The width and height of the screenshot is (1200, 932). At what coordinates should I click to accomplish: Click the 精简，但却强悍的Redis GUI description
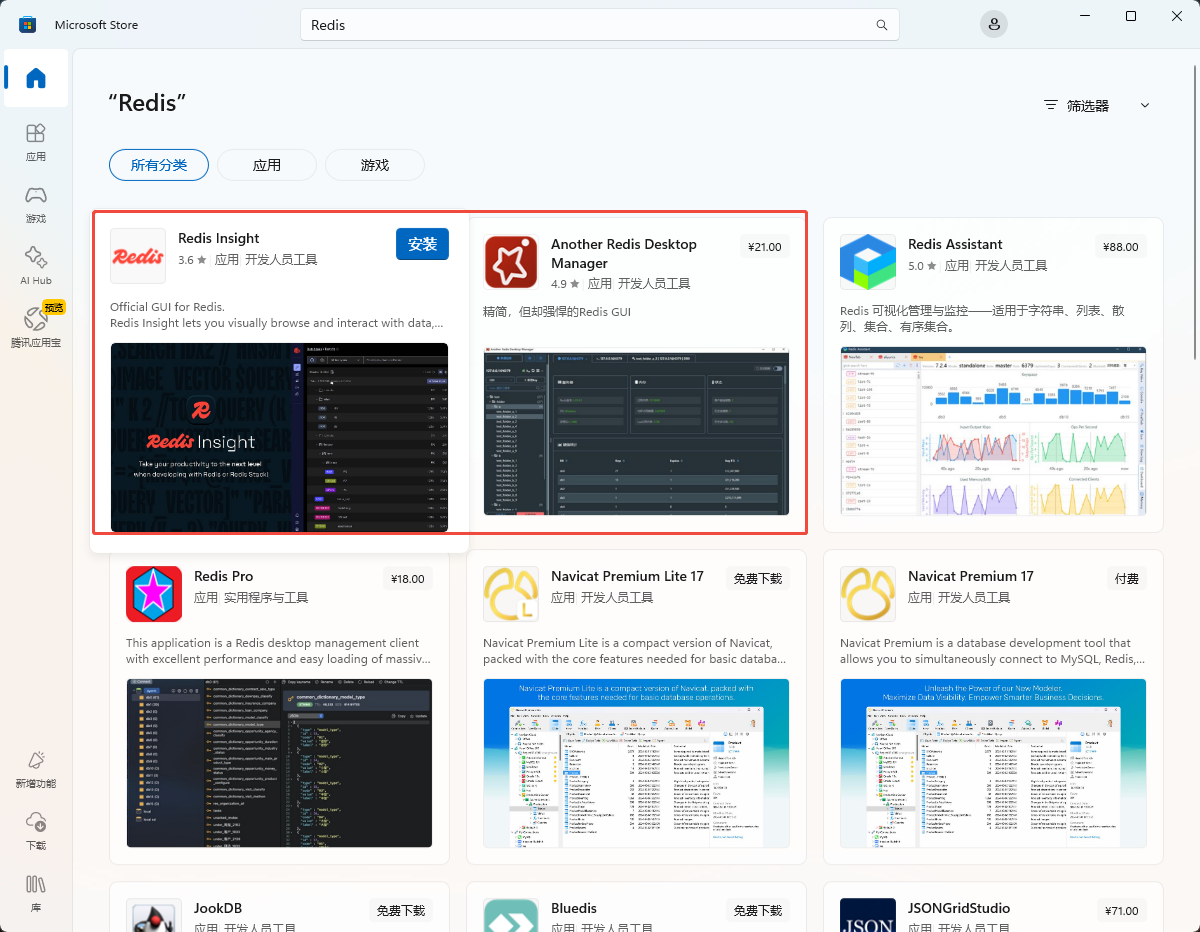point(557,312)
